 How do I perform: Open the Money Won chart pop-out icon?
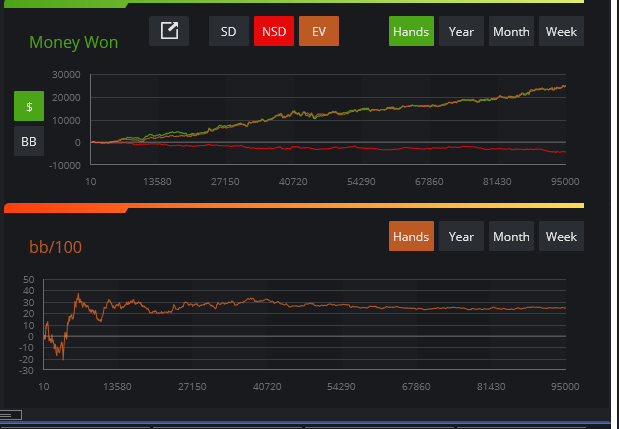(x=169, y=31)
